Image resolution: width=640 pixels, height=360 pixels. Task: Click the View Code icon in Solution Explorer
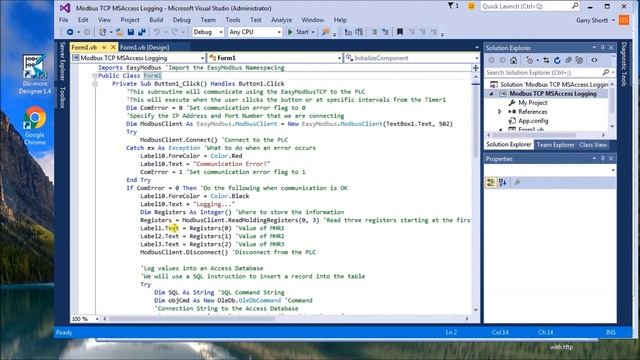(x=594, y=60)
